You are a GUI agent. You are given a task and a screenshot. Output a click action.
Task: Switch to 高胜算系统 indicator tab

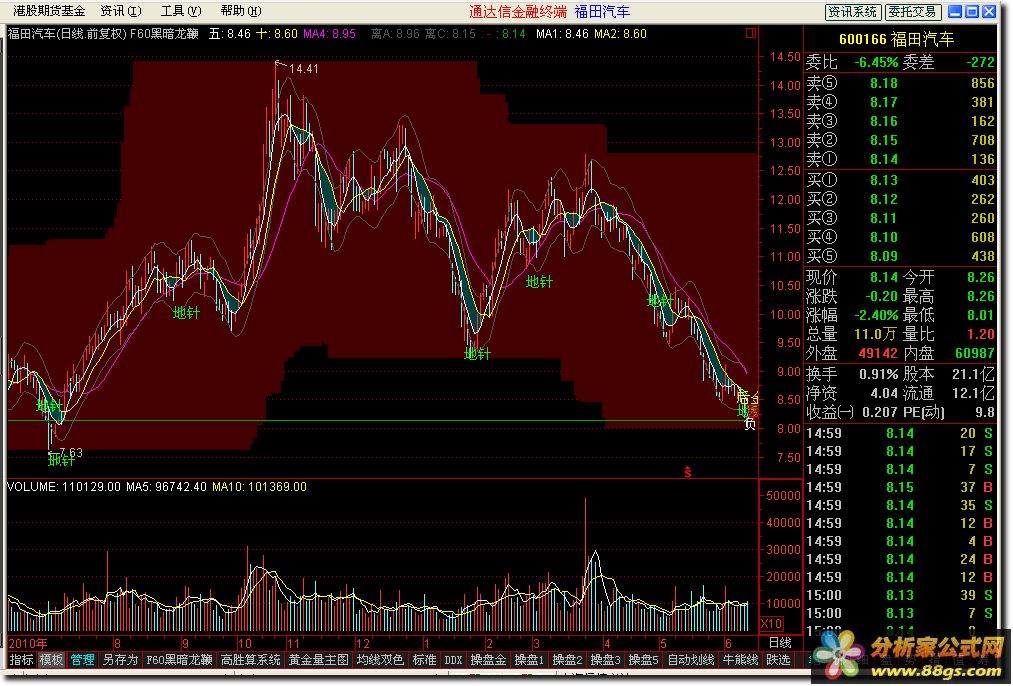tap(251, 660)
